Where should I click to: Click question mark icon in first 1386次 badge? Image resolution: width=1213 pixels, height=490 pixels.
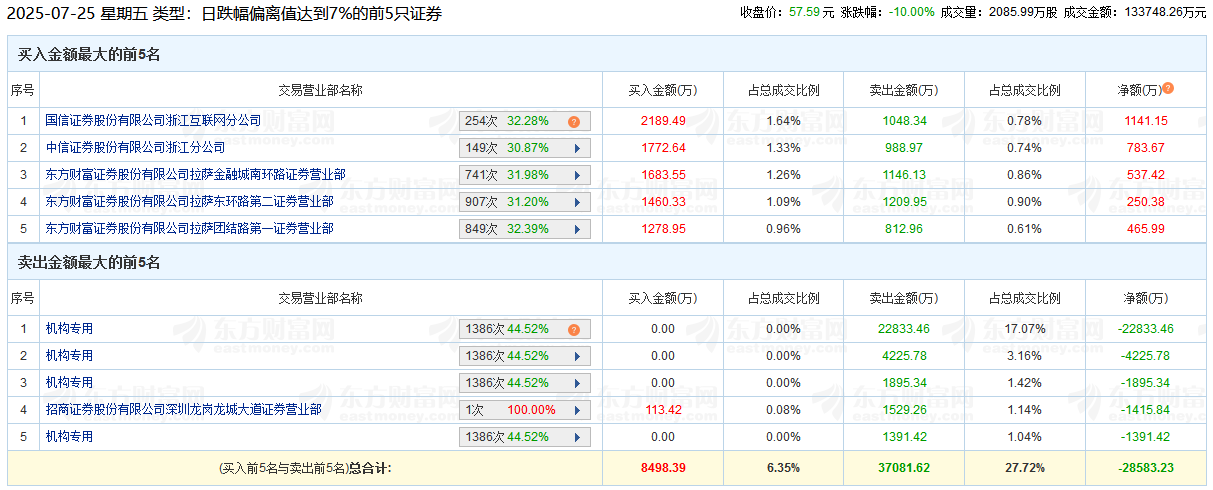point(574,329)
